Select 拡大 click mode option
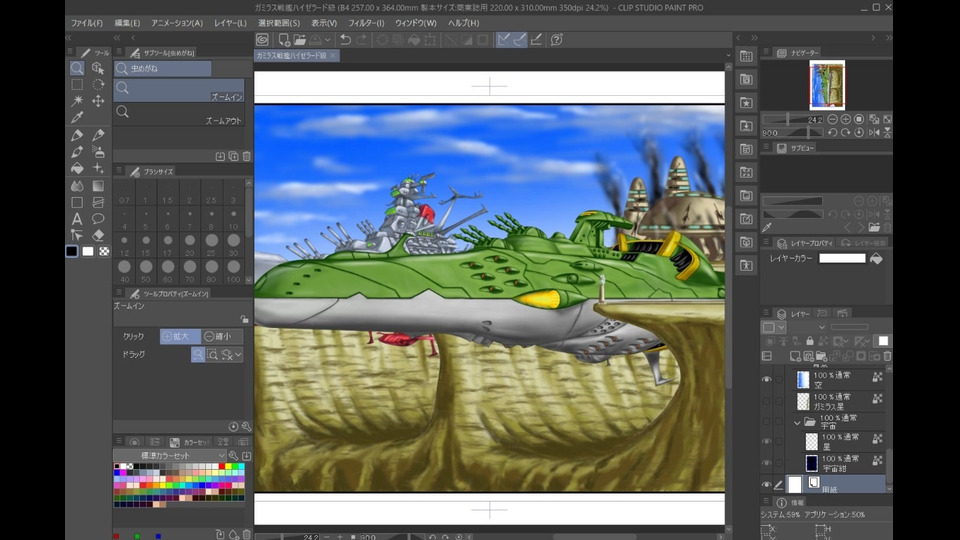This screenshot has height=540, width=960. coord(180,337)
